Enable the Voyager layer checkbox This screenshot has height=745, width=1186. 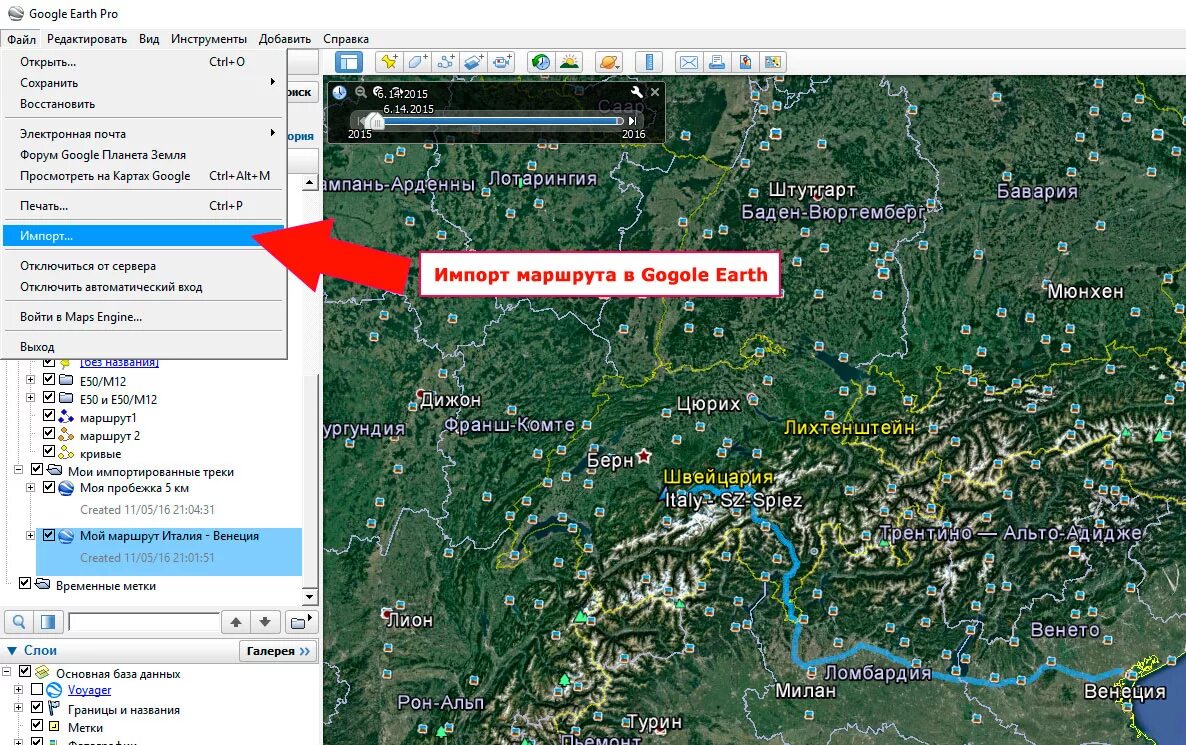click(x=37, y=690)
